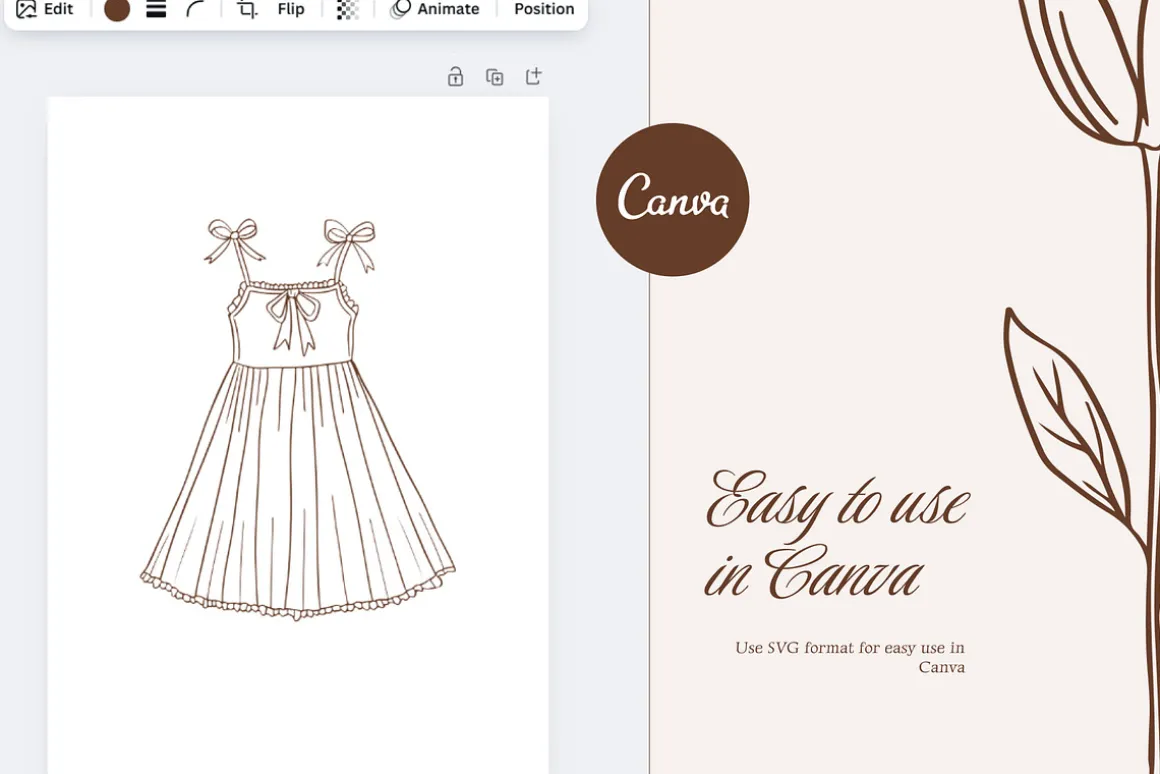1160x774 pixels.
Task: Open the Animate panel
Action: tap(435, 9)
